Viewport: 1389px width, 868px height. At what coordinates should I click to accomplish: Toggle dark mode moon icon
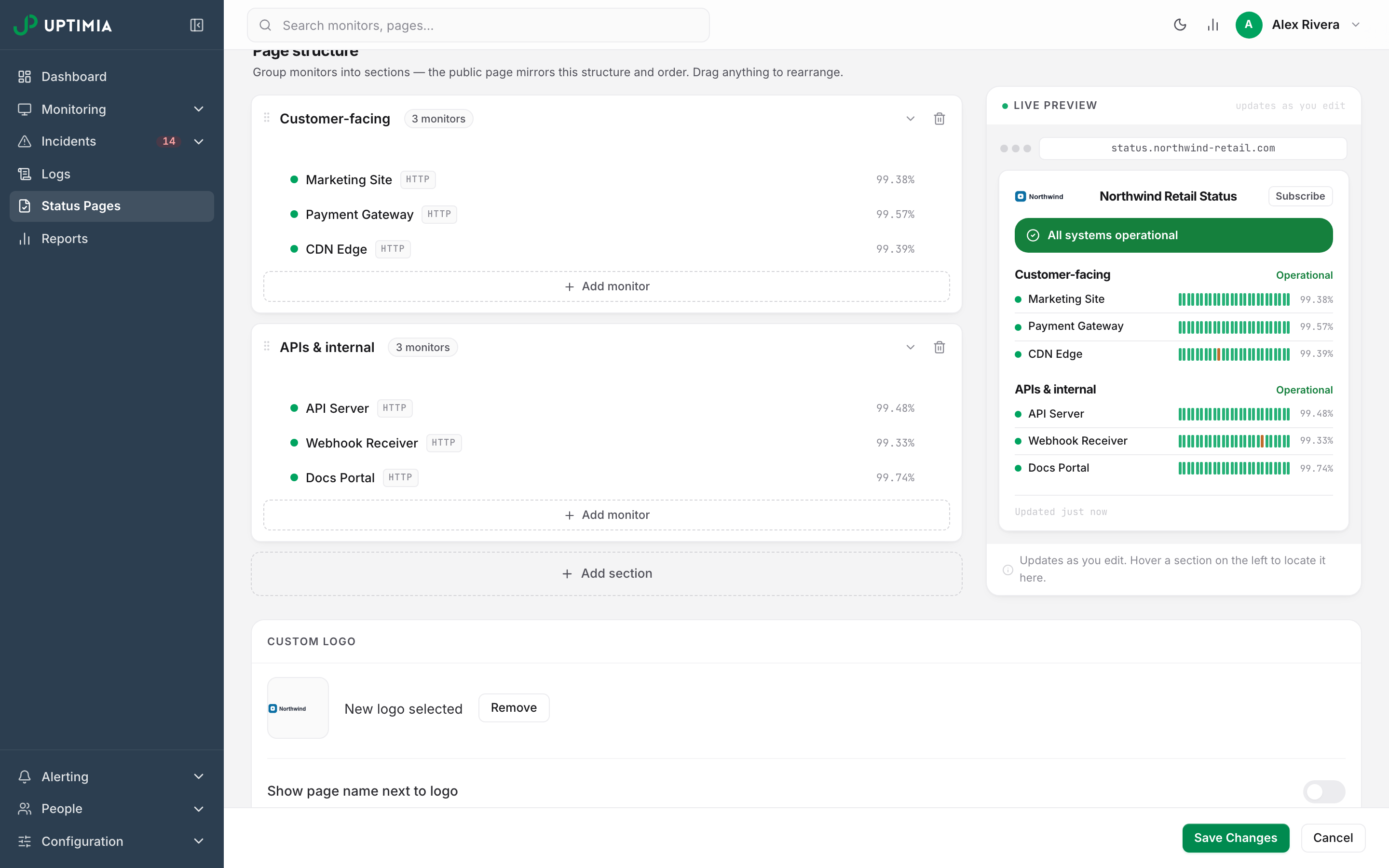click(1180, 25)
